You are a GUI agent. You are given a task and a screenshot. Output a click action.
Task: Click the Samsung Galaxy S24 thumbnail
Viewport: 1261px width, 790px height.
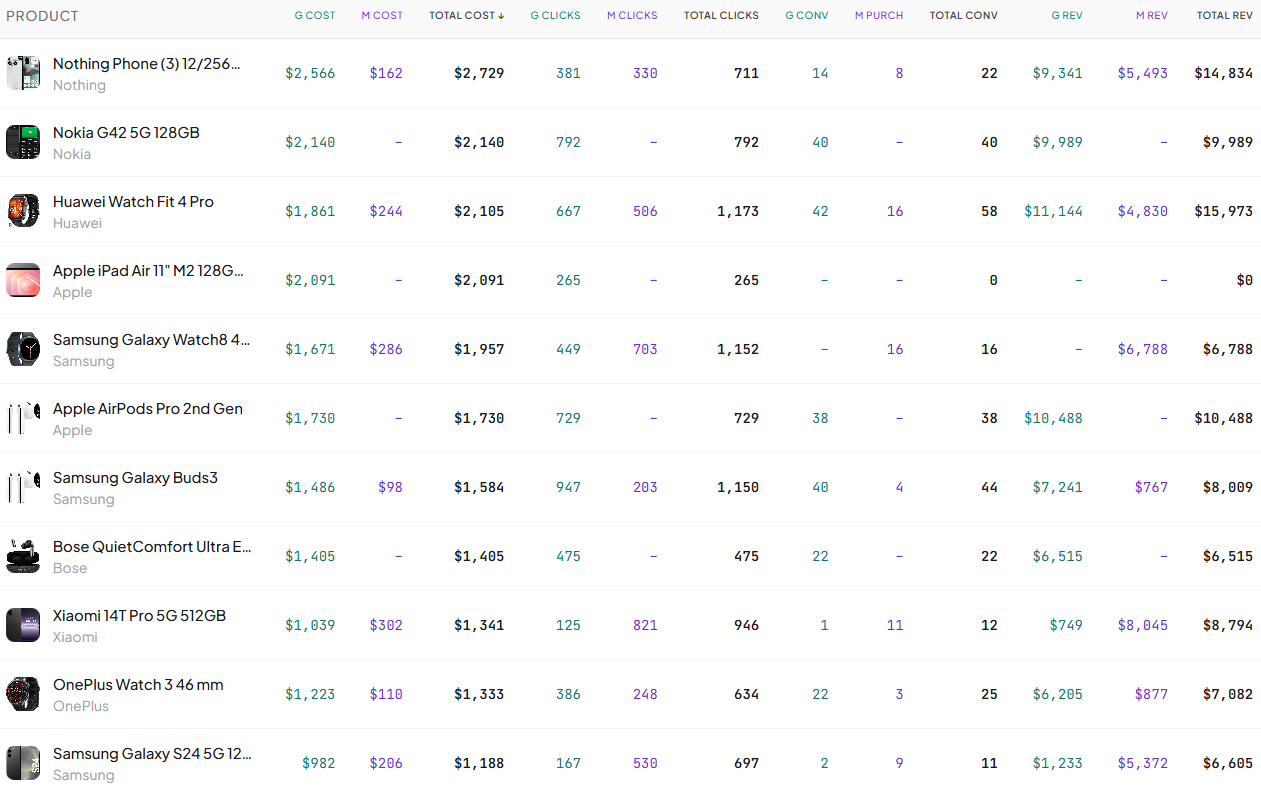[x=22, y=762]
